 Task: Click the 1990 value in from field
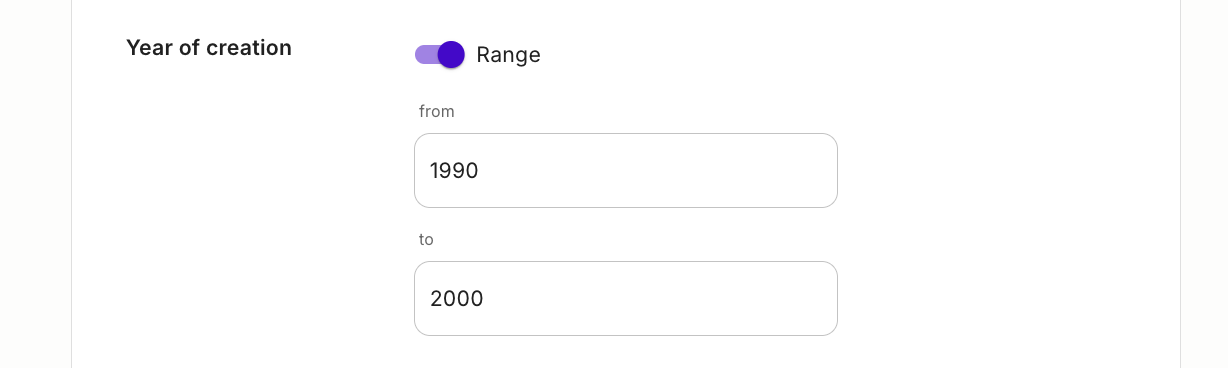point(454,171)
